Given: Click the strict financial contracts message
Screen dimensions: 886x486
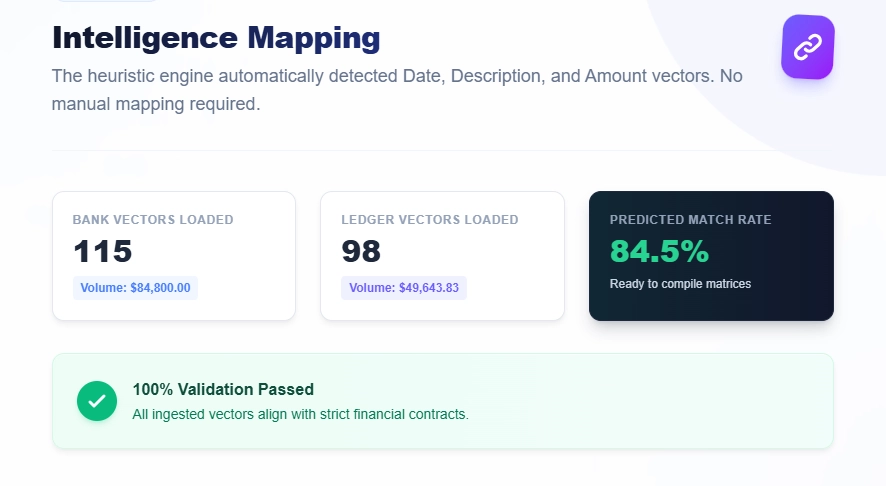Looking at the screenshot, I should (x=300, y=413).
